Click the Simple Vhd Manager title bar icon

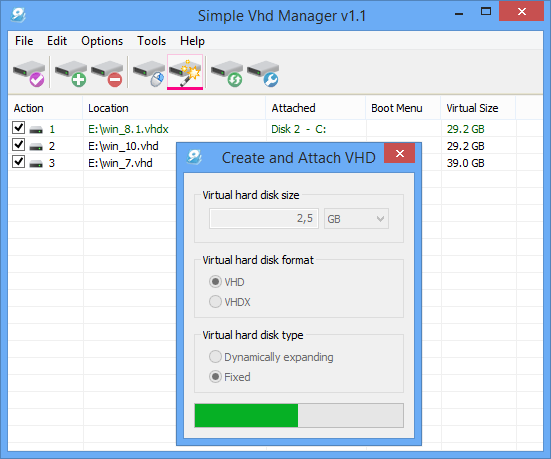click(18, 15)
